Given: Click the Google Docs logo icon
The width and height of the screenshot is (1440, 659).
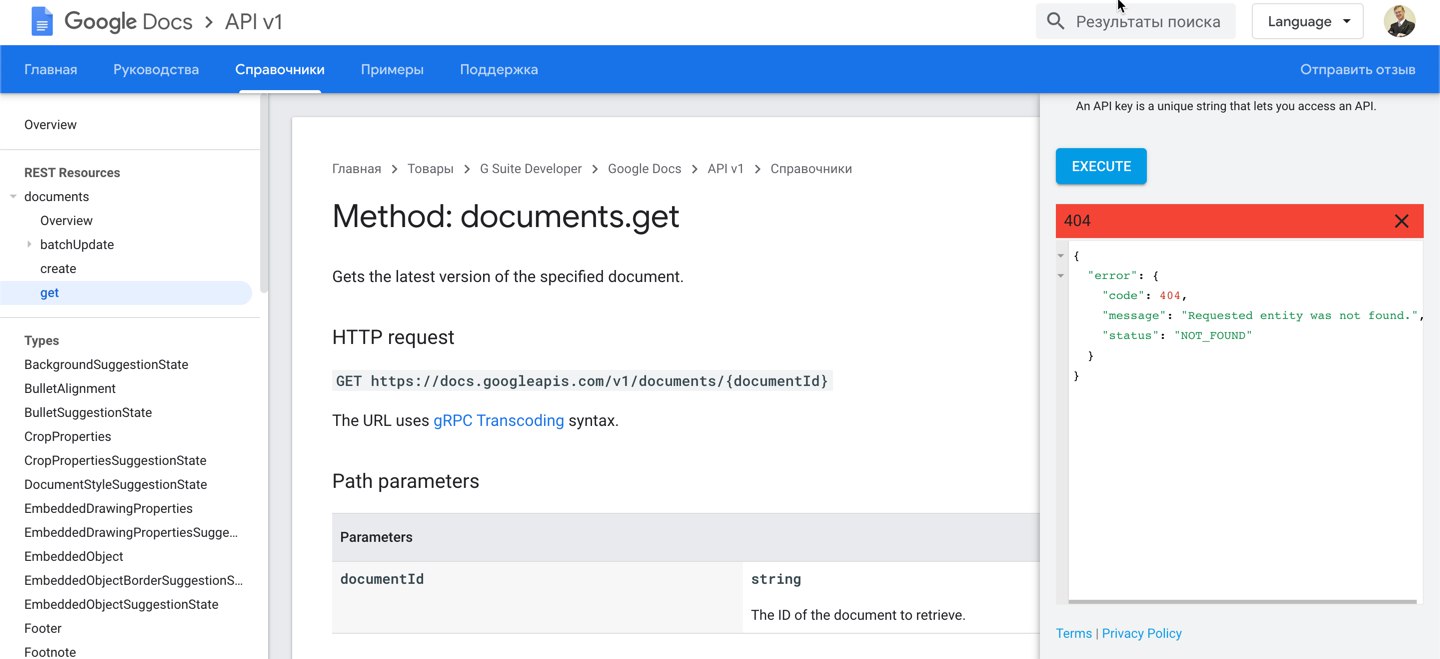Looking at the screenshot, I should [x=42, y=21].
